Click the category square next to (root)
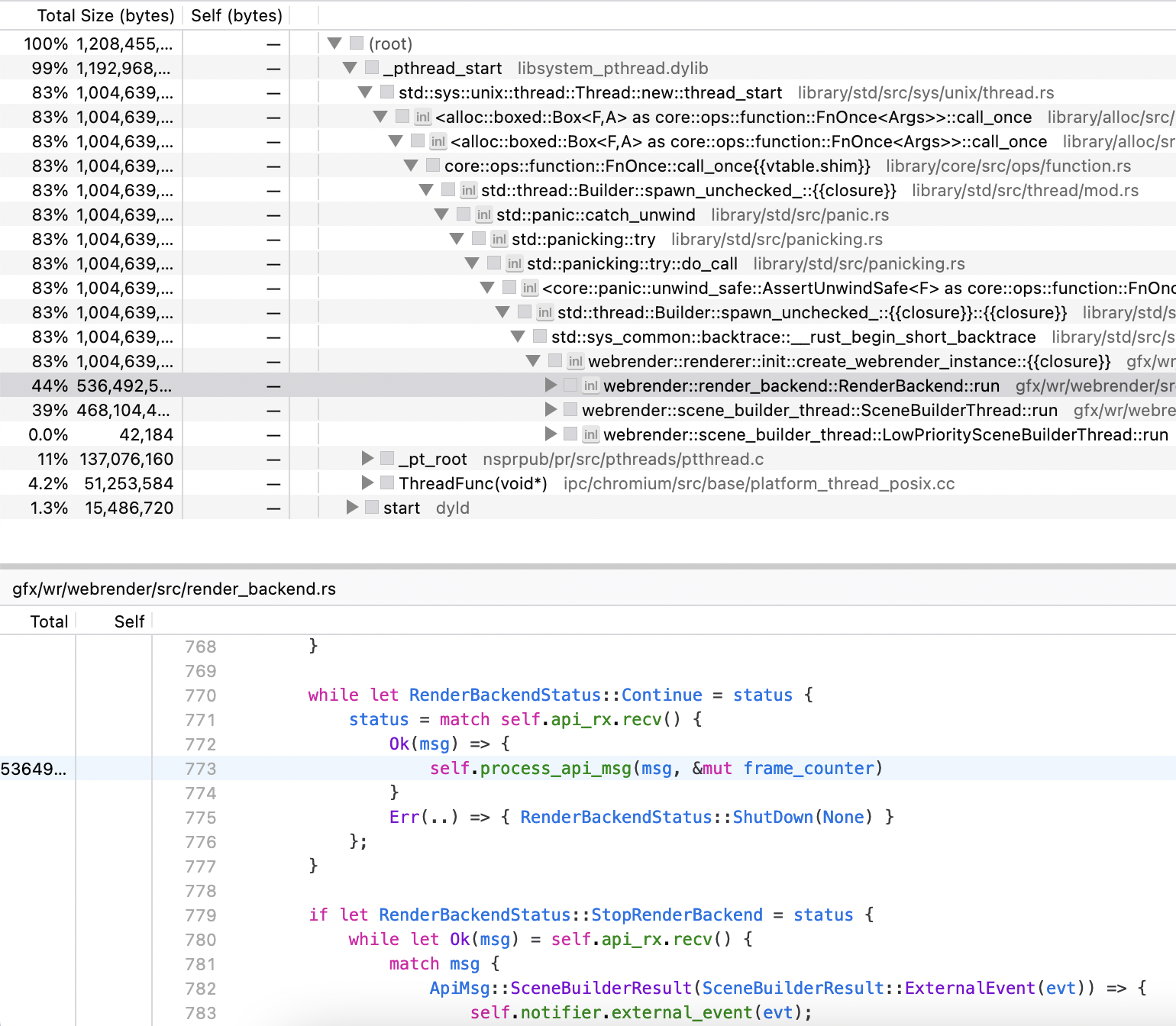 357,44
